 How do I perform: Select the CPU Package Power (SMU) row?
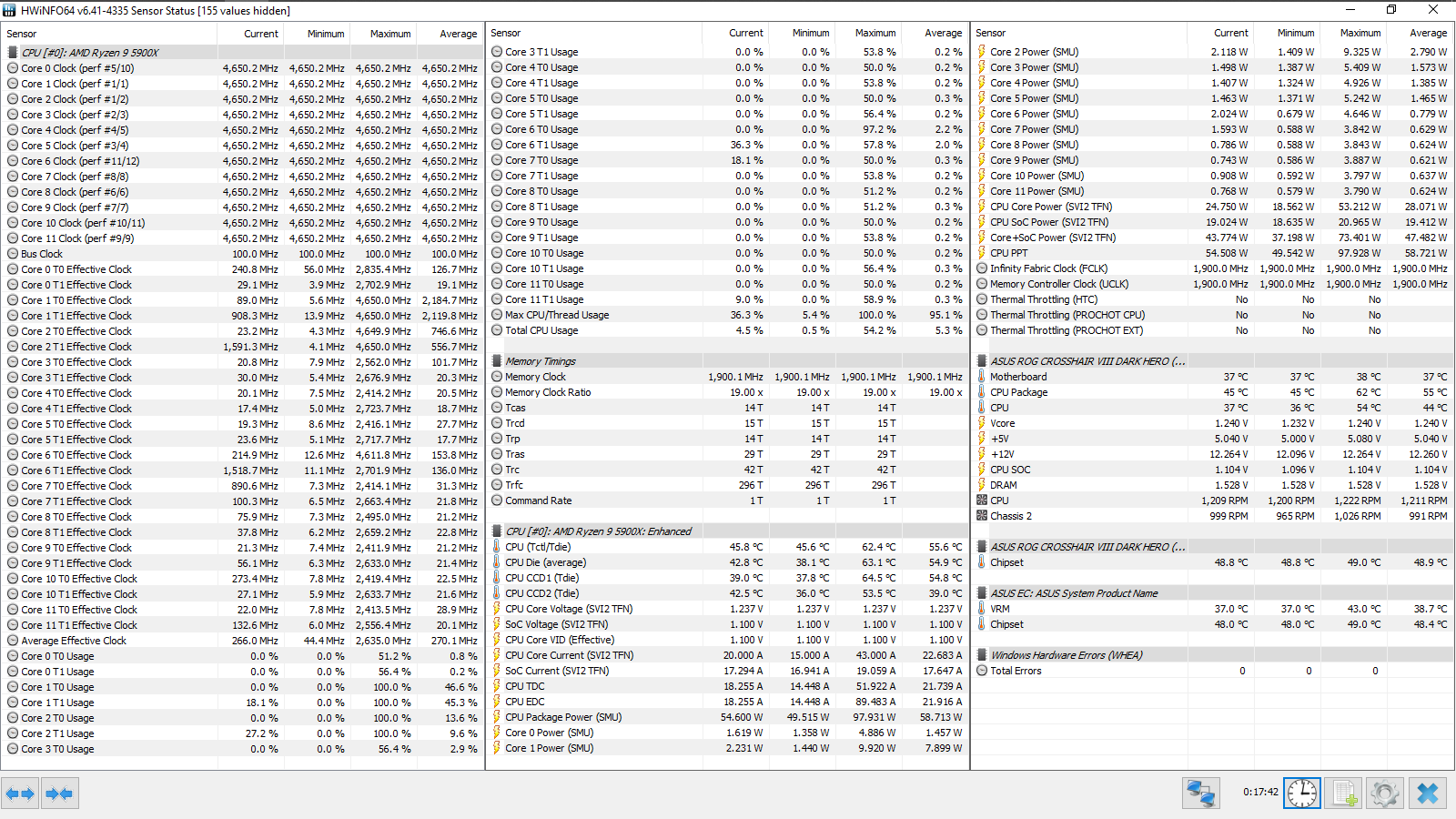(726, 717)
